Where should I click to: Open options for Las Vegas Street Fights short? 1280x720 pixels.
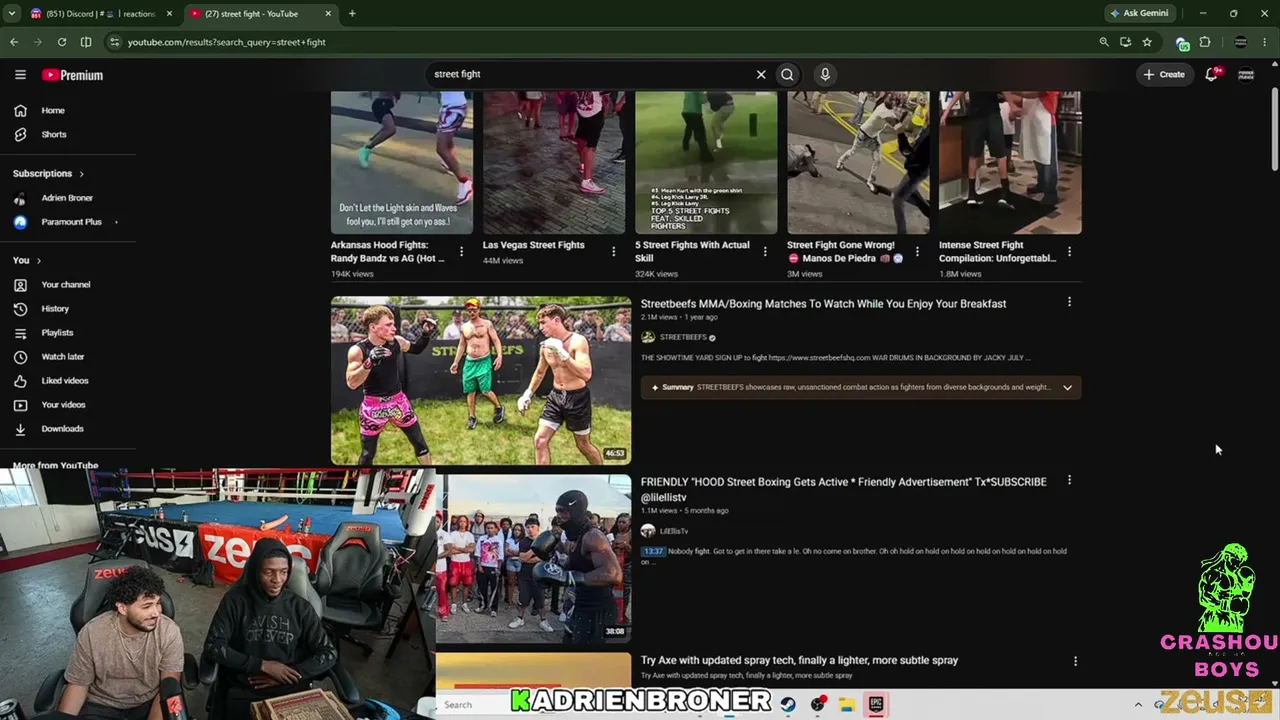613,252
